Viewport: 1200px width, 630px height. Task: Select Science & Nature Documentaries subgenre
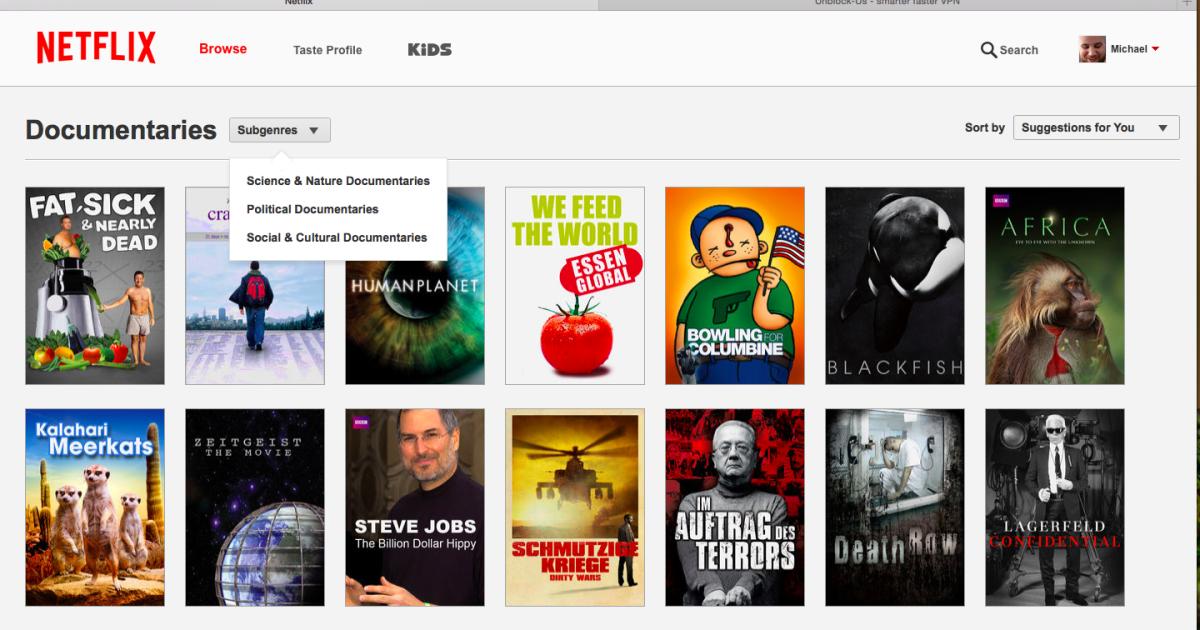click(x=338, y=181)
